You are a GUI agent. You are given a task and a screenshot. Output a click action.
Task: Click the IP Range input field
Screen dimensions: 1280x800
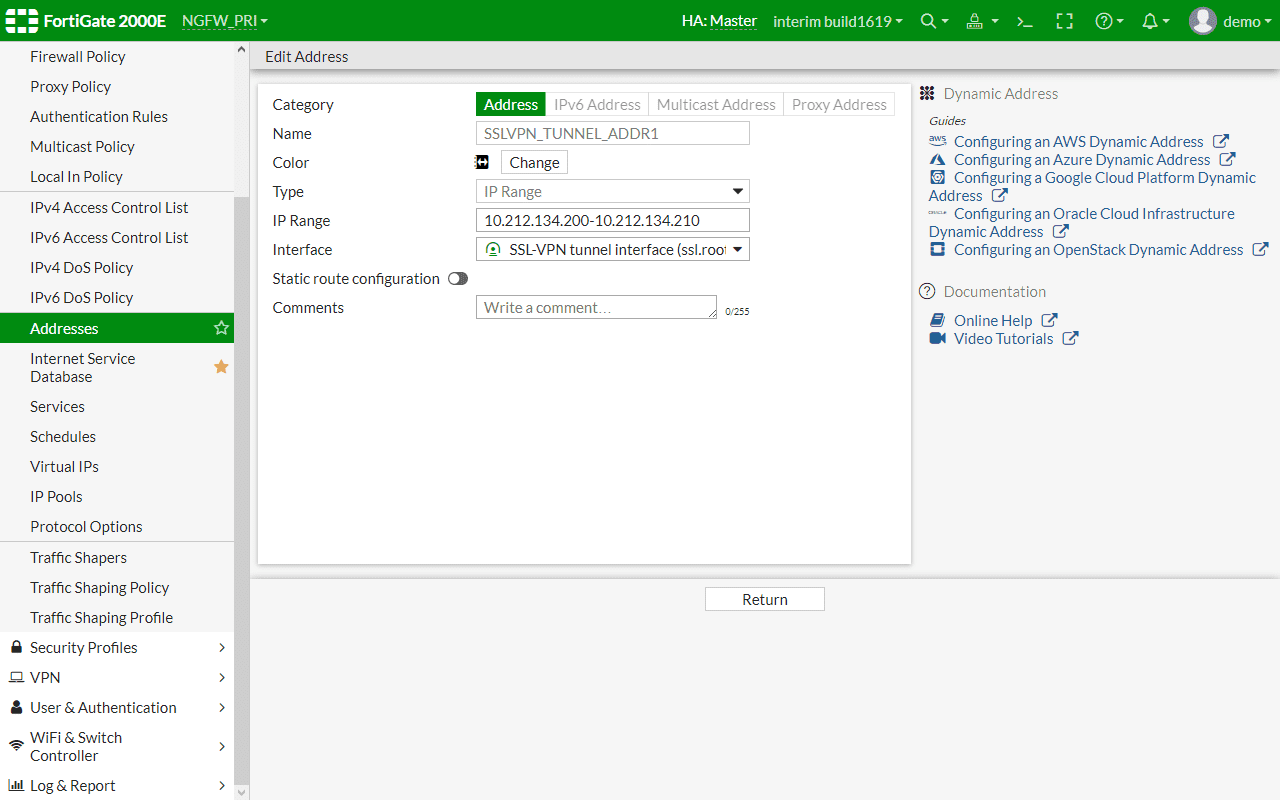[612, 220]
